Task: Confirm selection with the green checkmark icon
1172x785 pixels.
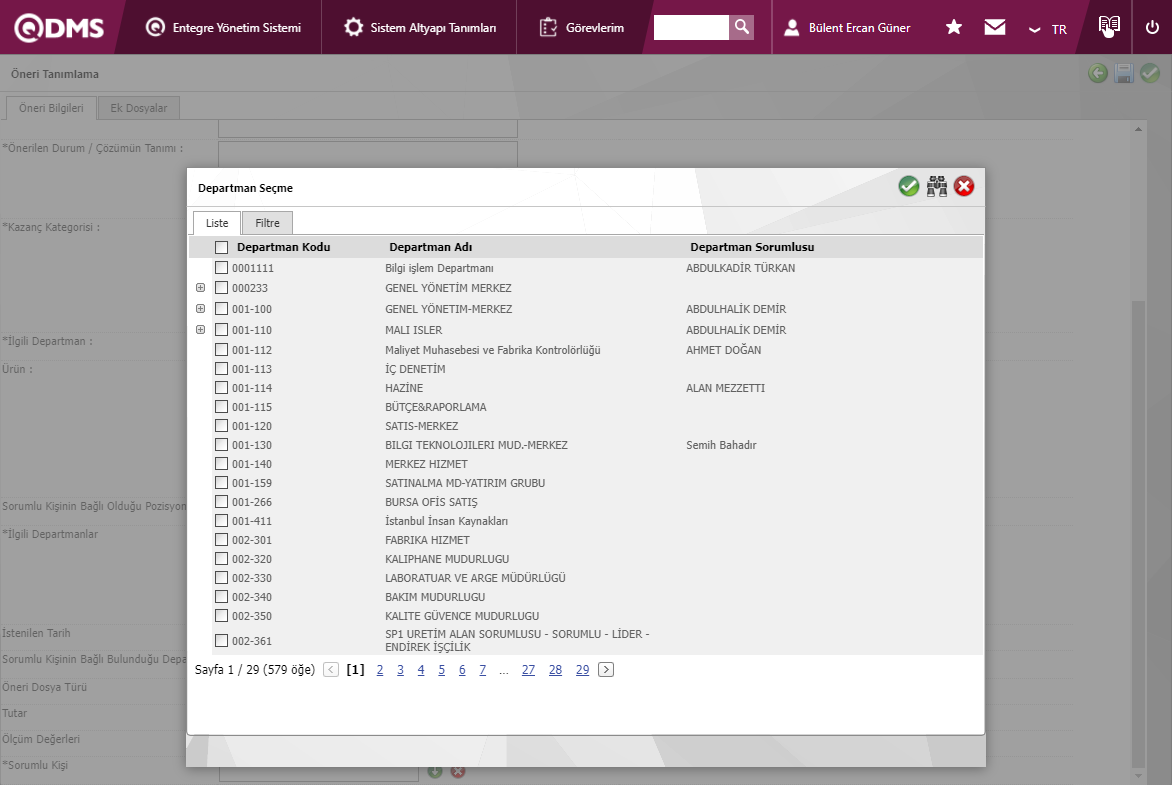Action: click(x=908, y=186)
